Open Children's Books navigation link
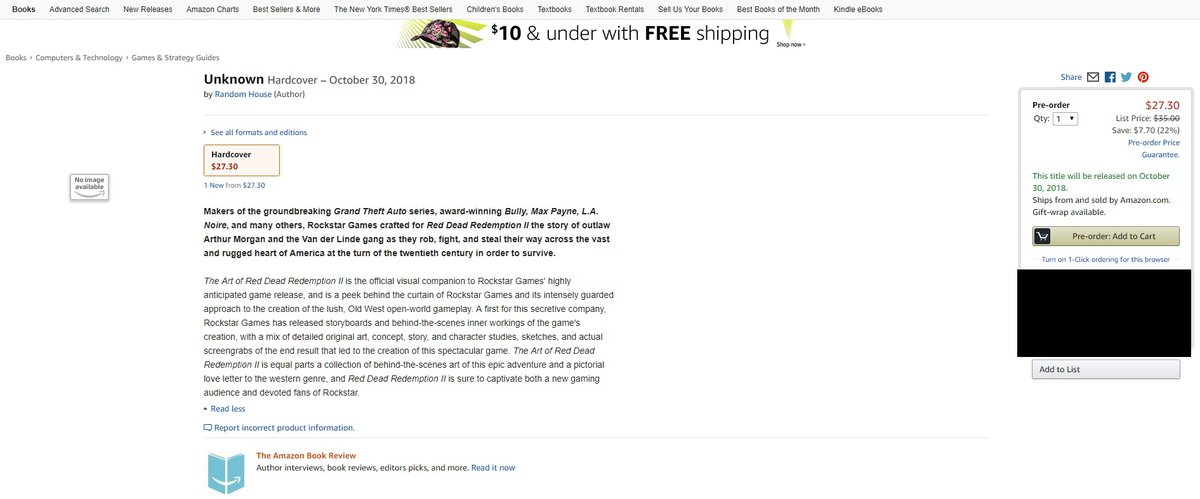 click(495, 9)
